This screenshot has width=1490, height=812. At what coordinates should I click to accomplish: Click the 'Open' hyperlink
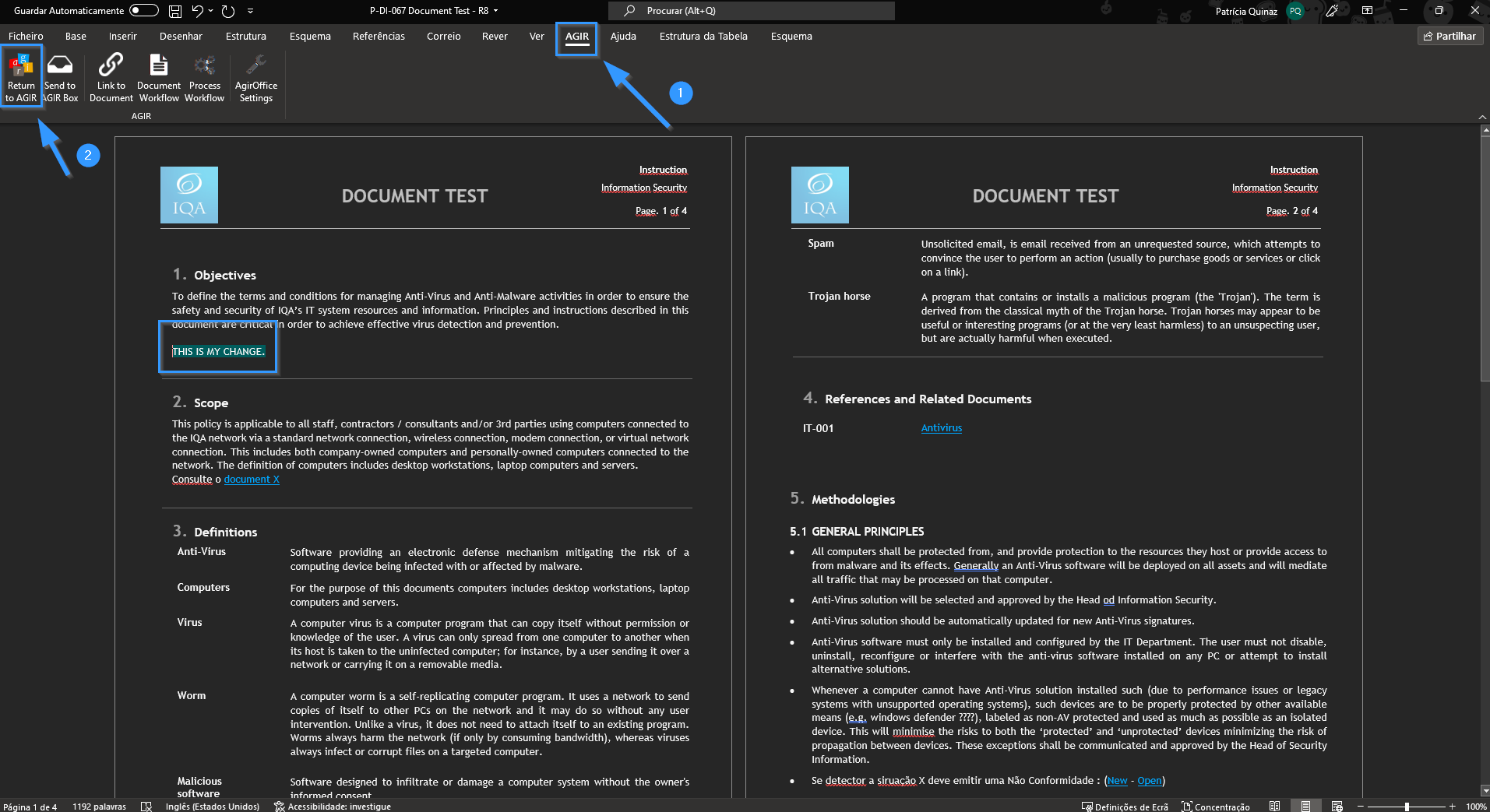pos(1150,781)
